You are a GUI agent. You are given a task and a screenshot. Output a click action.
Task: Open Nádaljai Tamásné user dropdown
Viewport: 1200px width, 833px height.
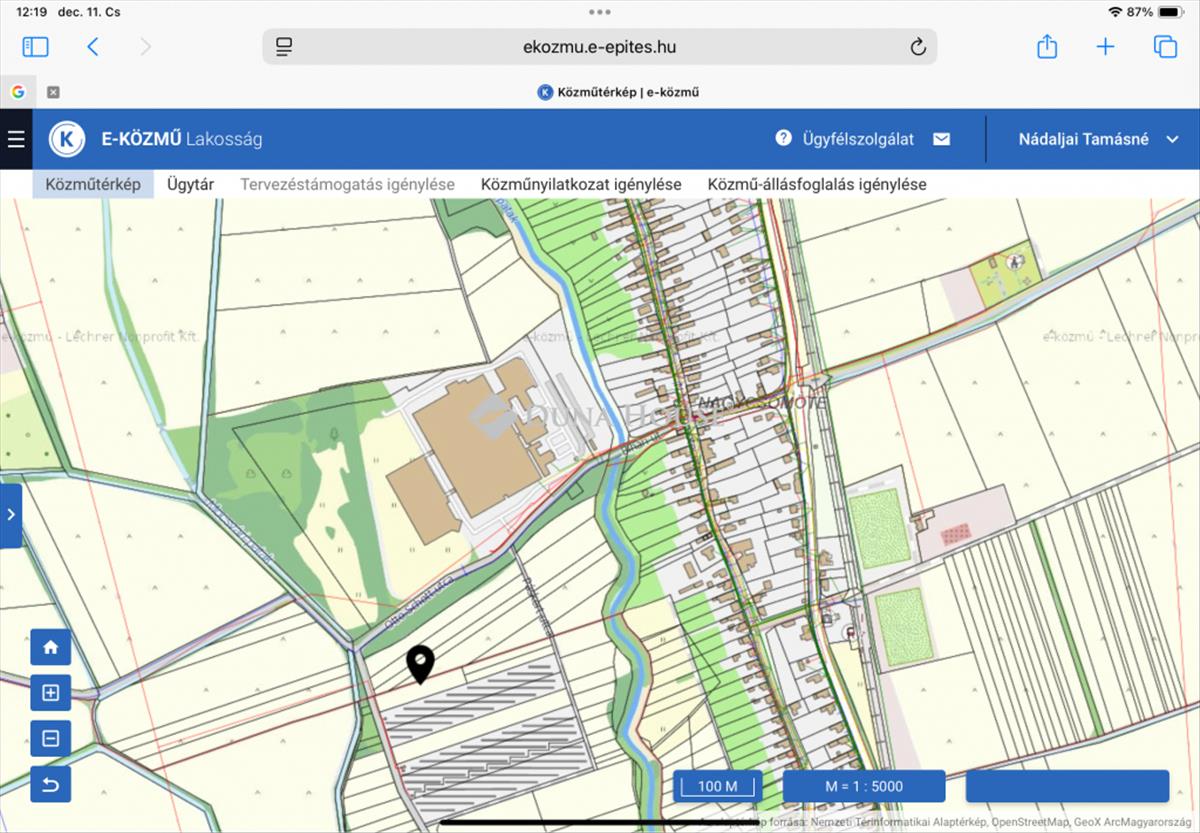(1098, 139)
